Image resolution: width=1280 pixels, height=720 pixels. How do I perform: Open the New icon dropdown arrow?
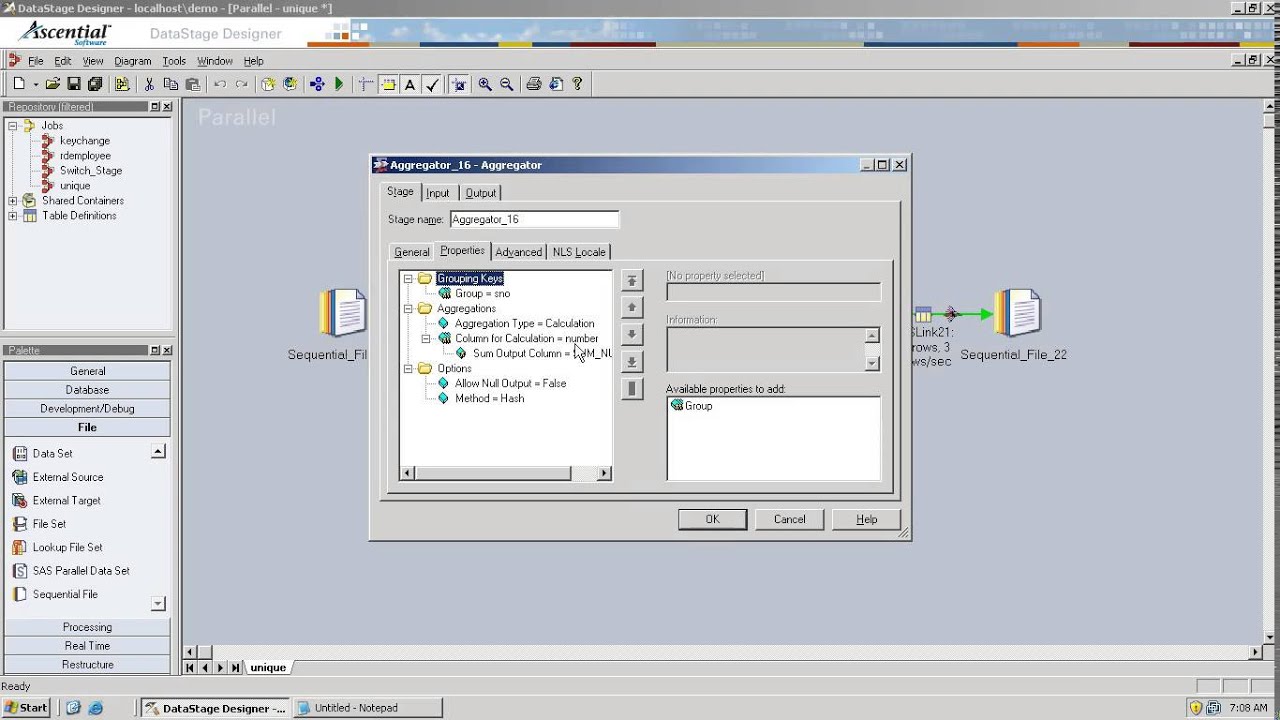tap(35, 85)
